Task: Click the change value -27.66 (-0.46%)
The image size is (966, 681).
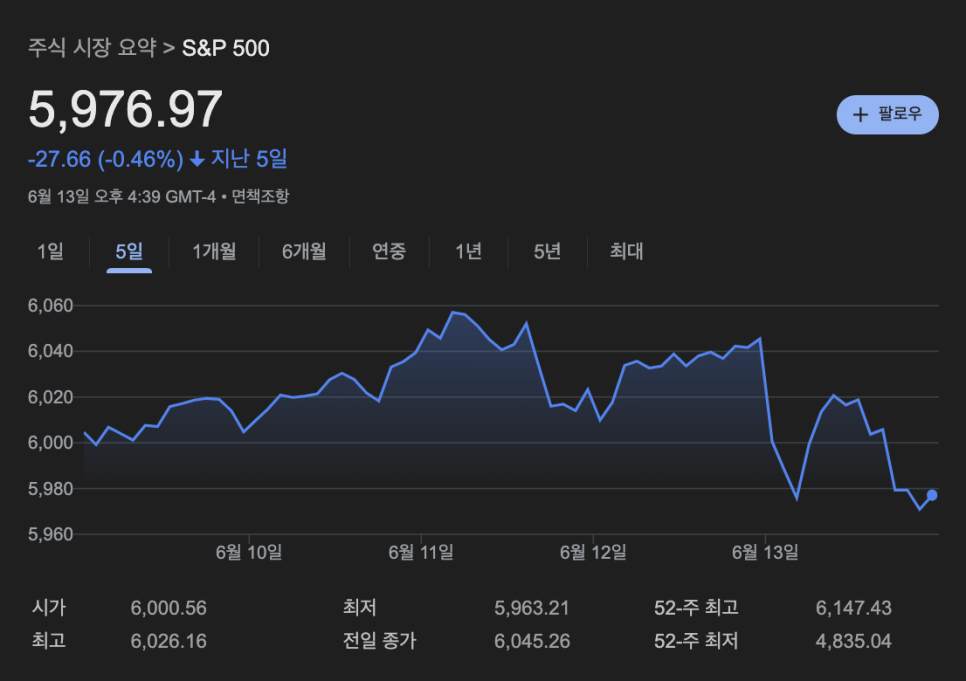Action: [x=105, y=159]
